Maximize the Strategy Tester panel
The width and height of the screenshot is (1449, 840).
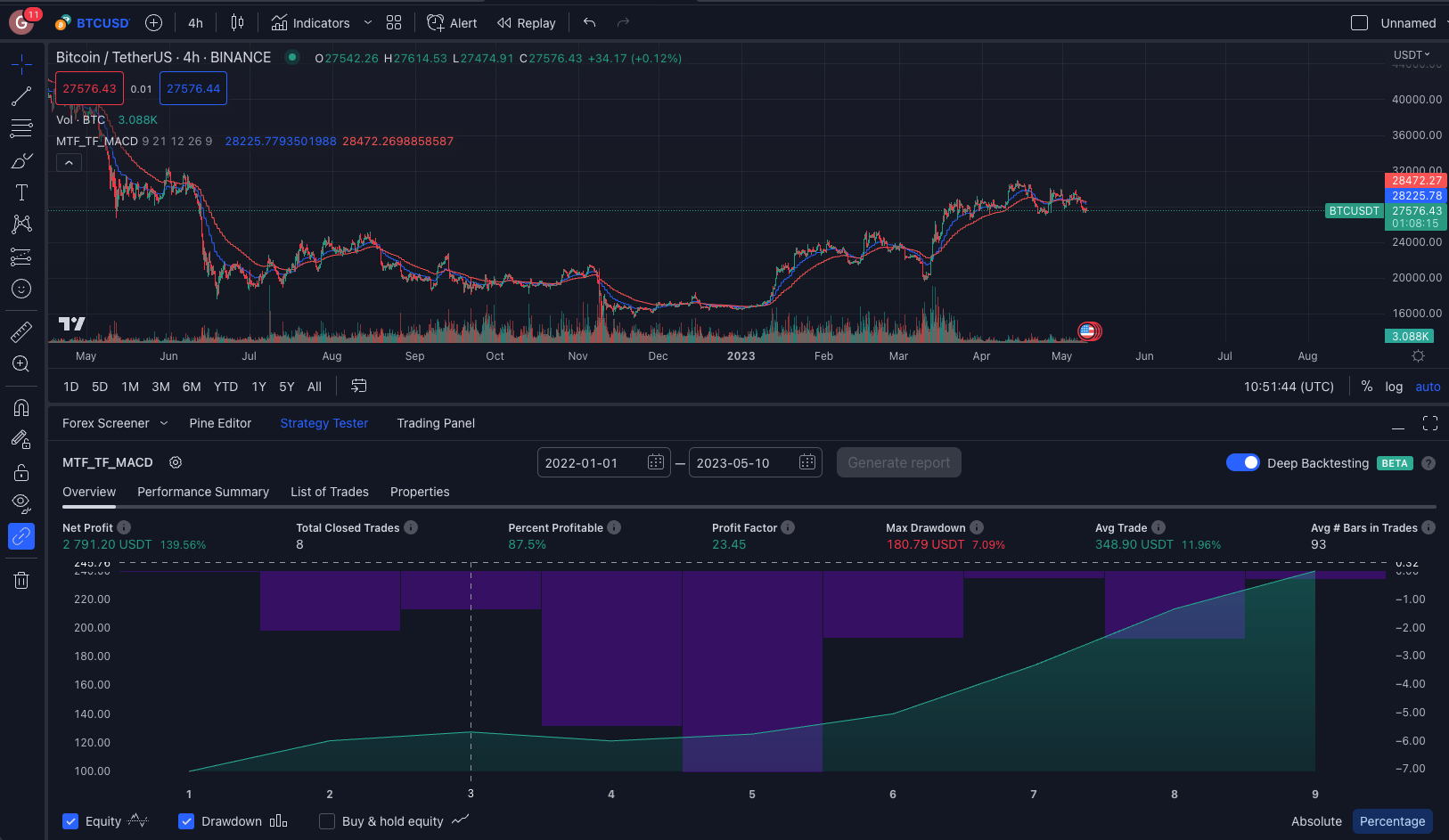point(1430,423)
